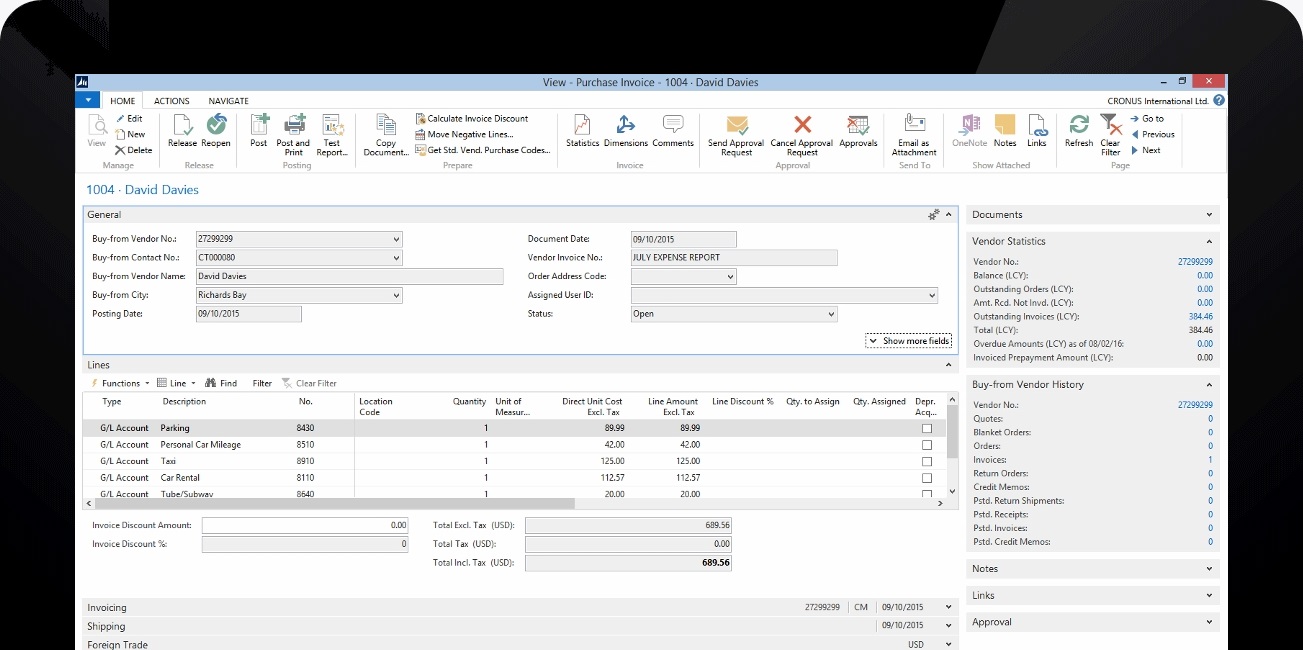Tick the checkbox in the Taxi row

click(x=927, y=461)
